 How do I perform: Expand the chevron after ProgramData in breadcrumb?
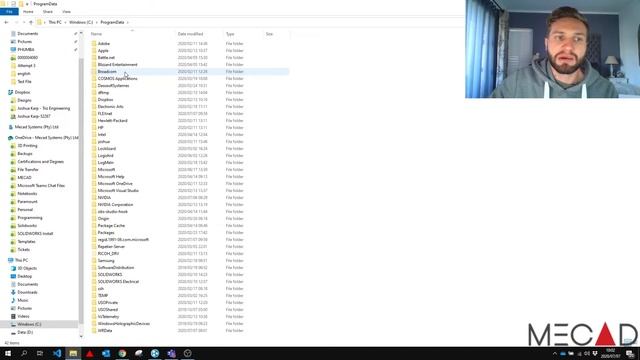(128, 22)
